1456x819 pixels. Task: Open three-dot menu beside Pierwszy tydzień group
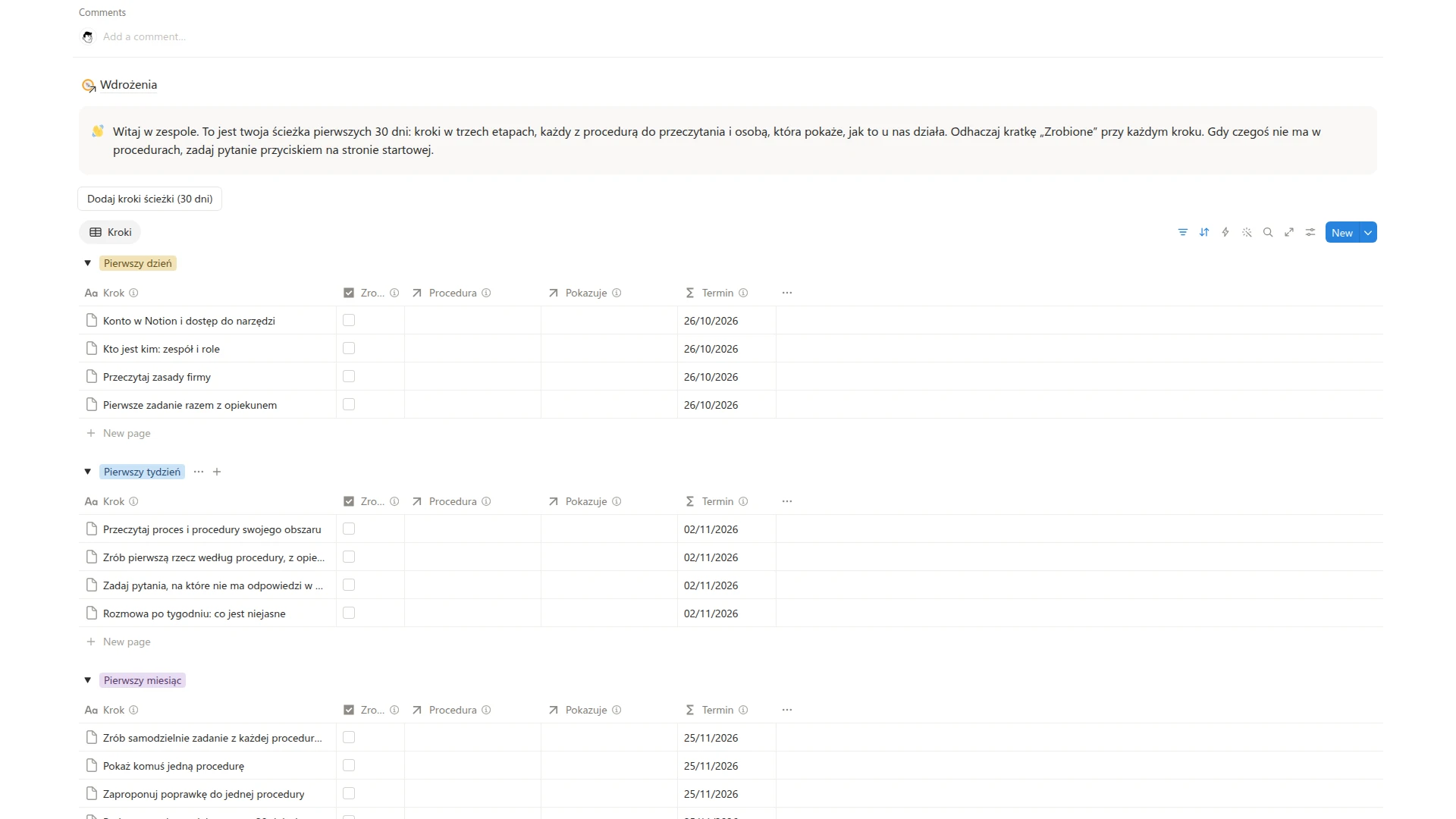(199, 472)
